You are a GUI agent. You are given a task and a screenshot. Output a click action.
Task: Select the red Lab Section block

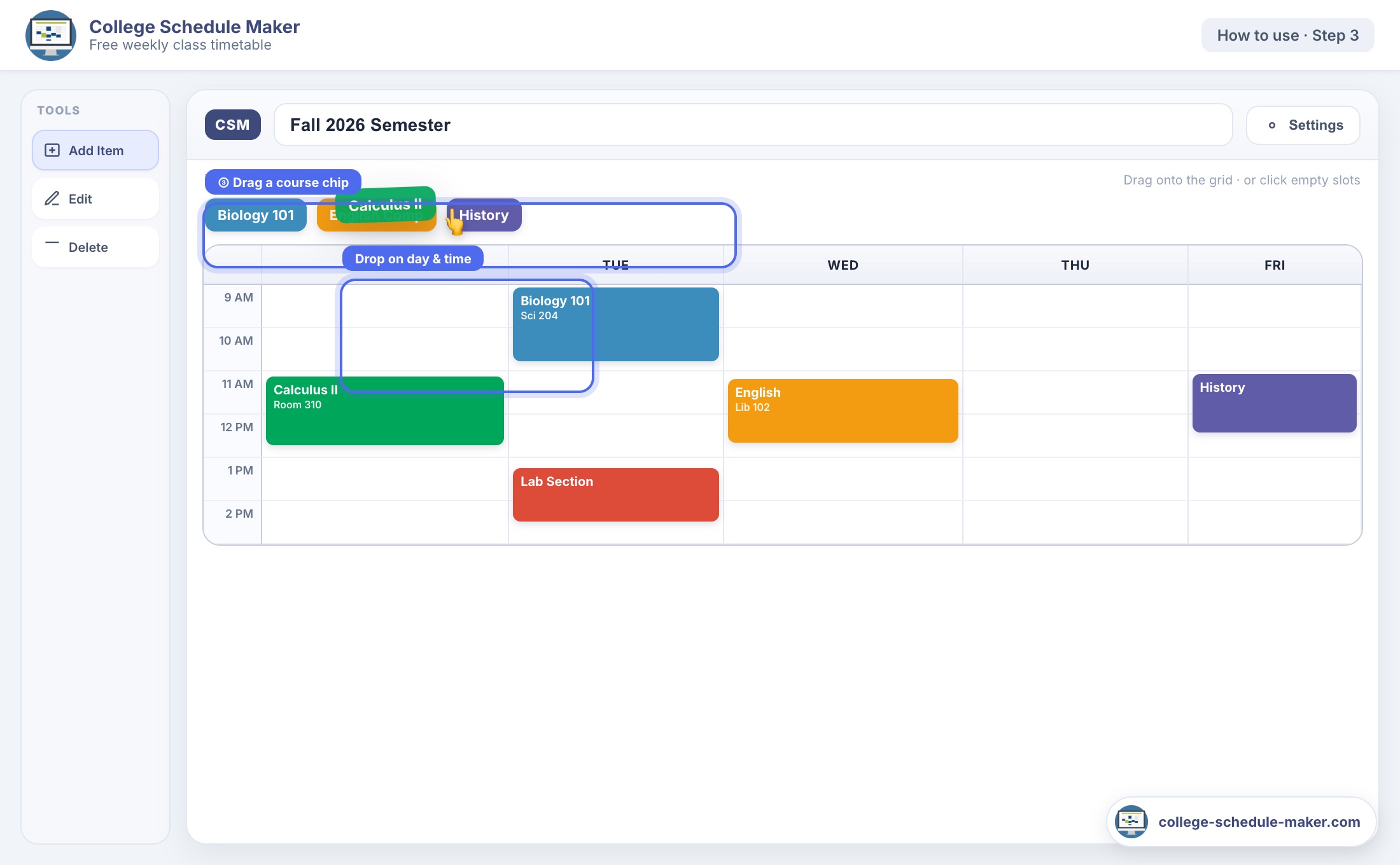615,495
